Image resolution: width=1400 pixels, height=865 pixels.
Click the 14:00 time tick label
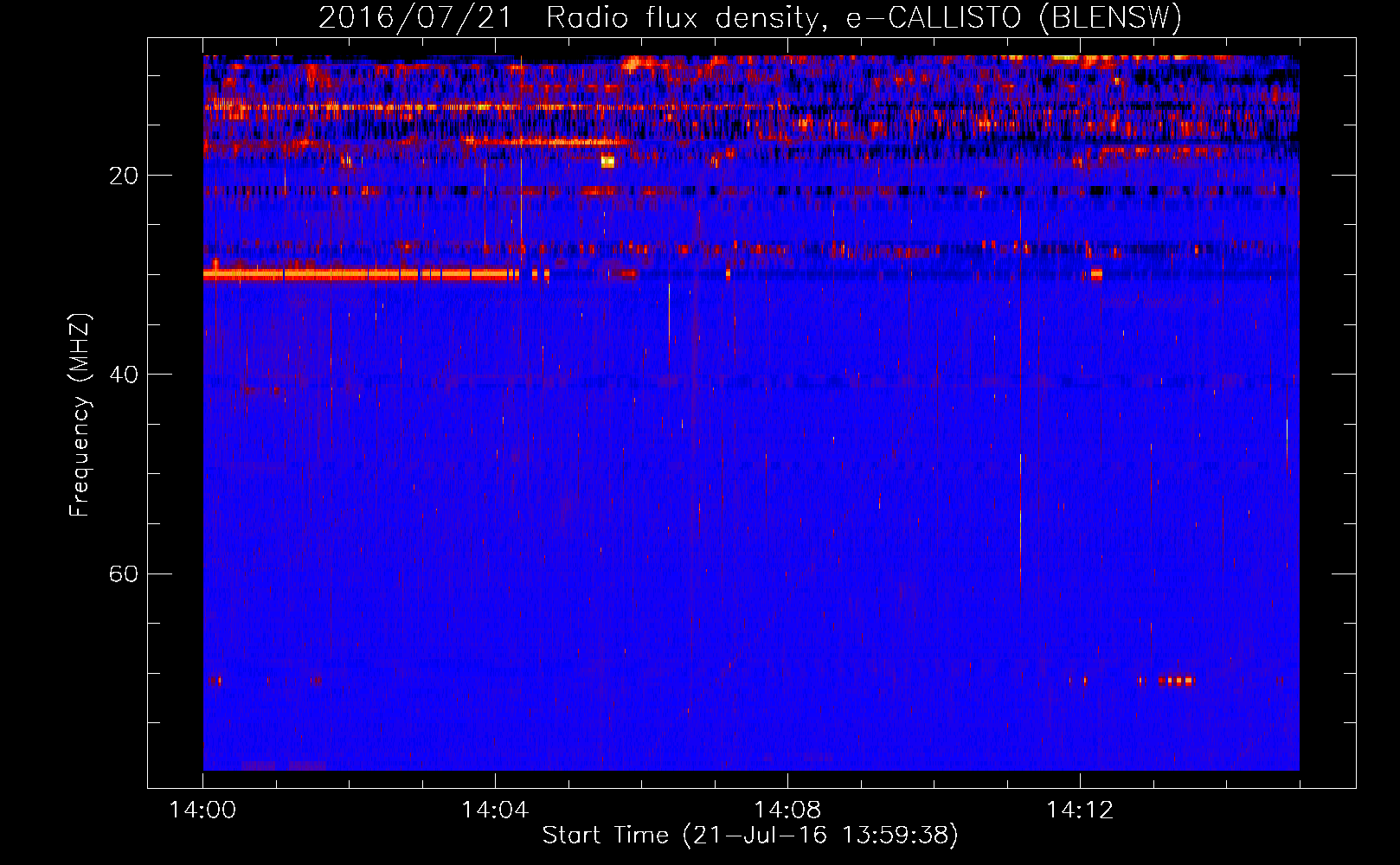202,811
